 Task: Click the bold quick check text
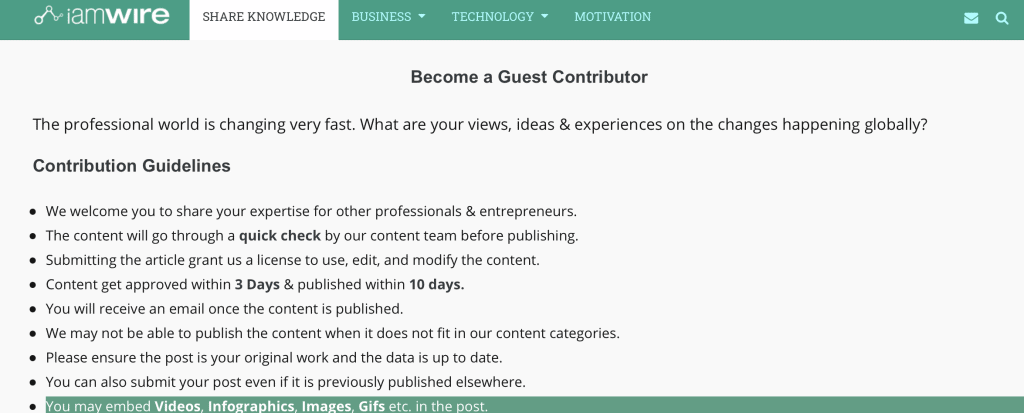coord(280,235)
